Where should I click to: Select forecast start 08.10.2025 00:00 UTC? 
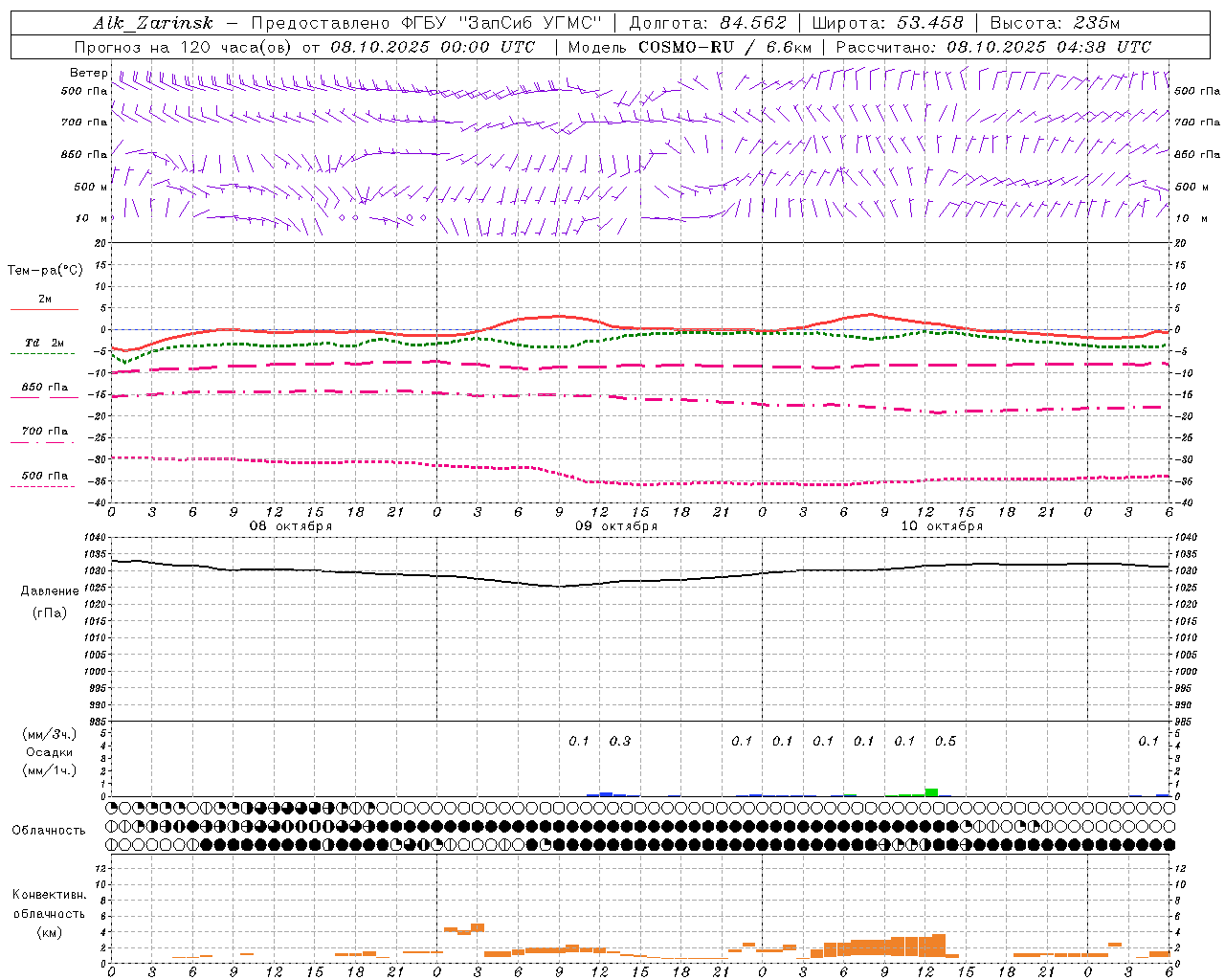tap(433, 47)
